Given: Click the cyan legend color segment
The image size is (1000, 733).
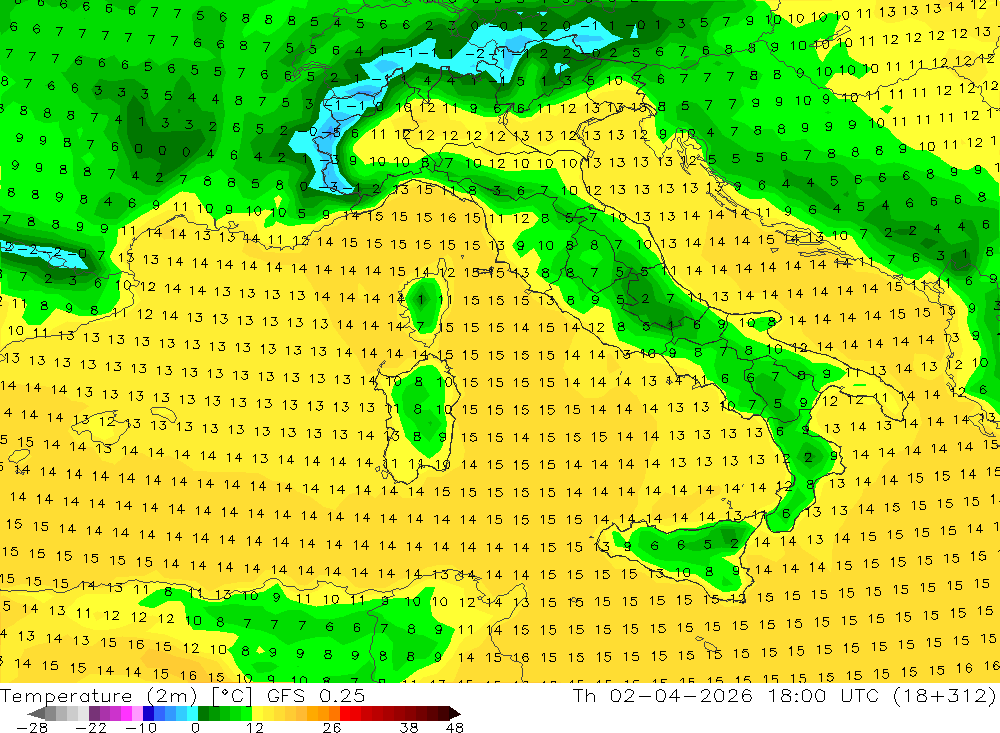Looking at the screenshot, I should (192, 713).
